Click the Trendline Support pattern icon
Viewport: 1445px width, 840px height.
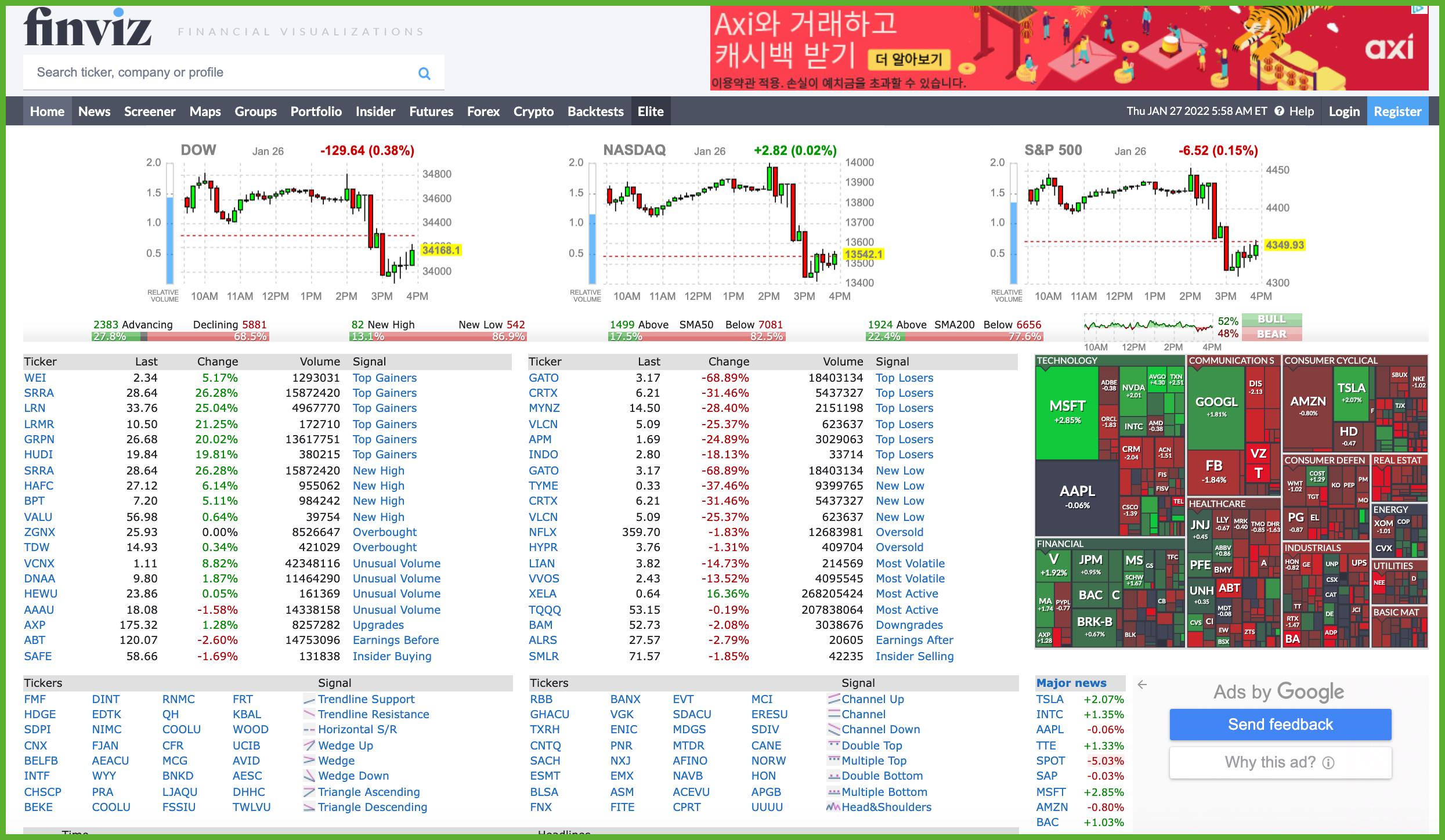pos(309,700)
